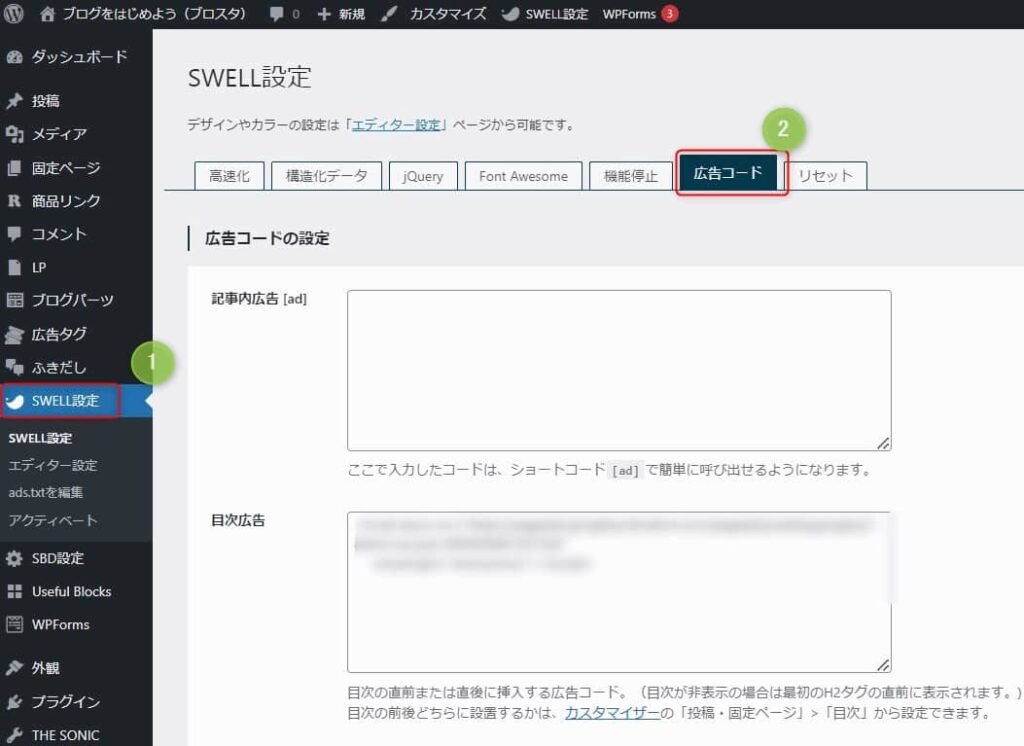
Task: Open WPForms notification badge showing 3
Action: pos(669,14)
